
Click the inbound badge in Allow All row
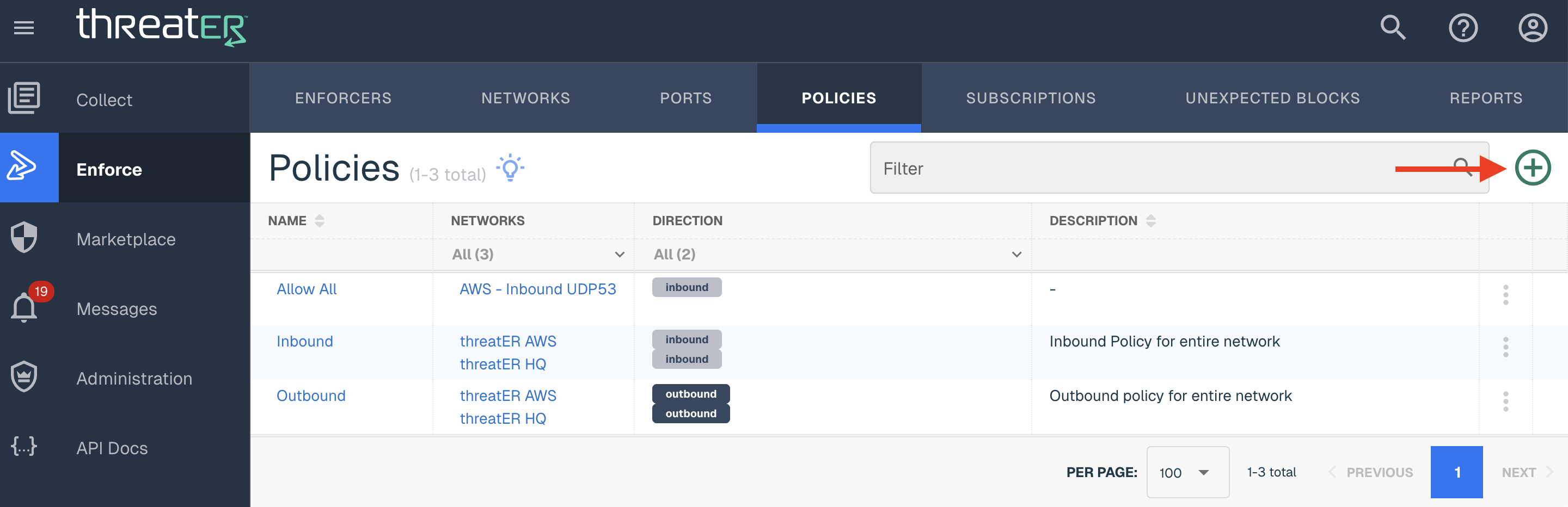point(687,288)
